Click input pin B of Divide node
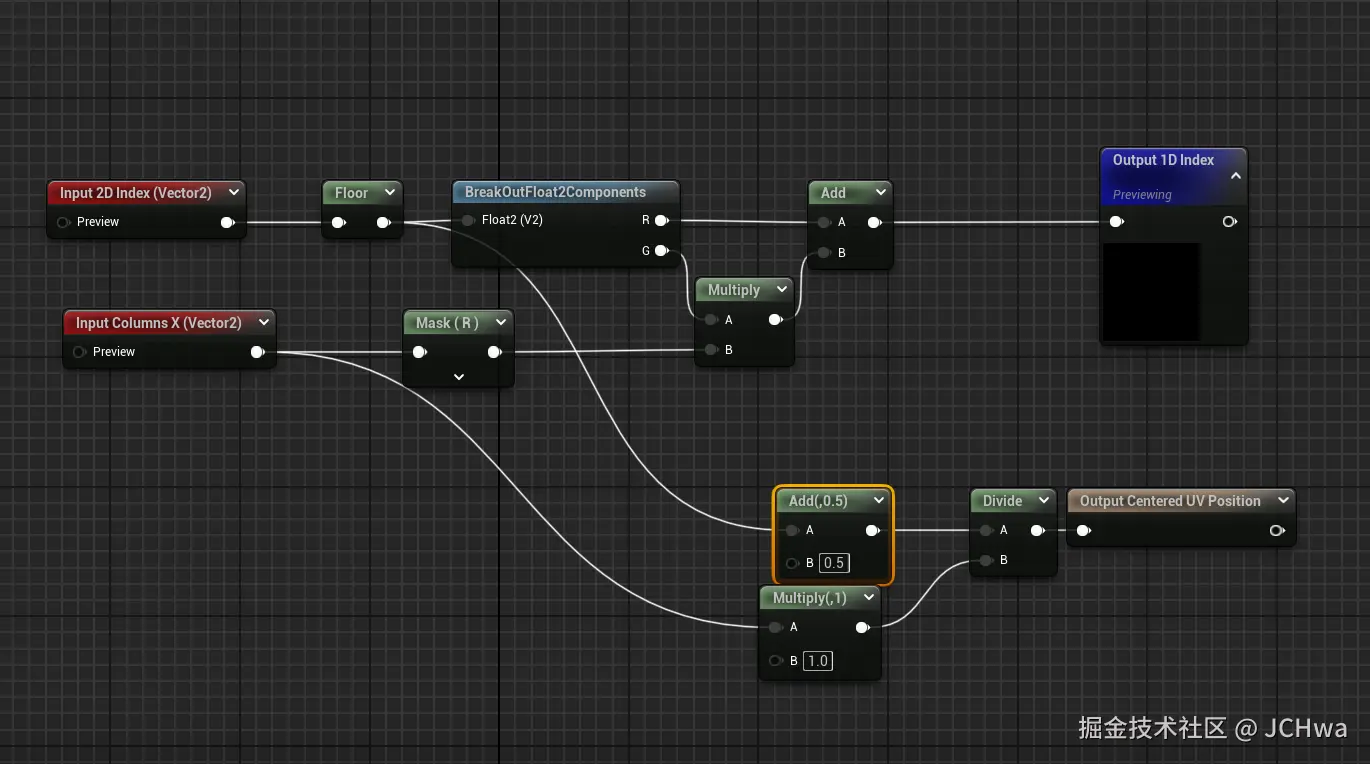Viewport: 1370px width, 764px height. pos(986,560)
